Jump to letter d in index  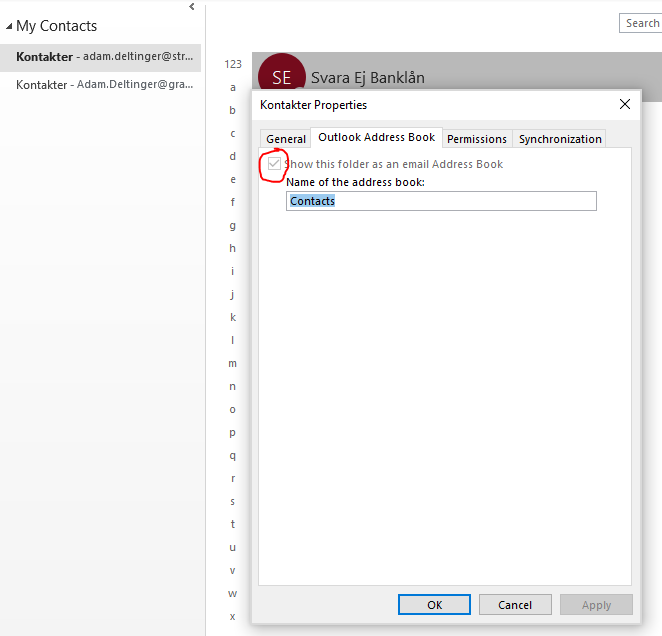point(233,156)
